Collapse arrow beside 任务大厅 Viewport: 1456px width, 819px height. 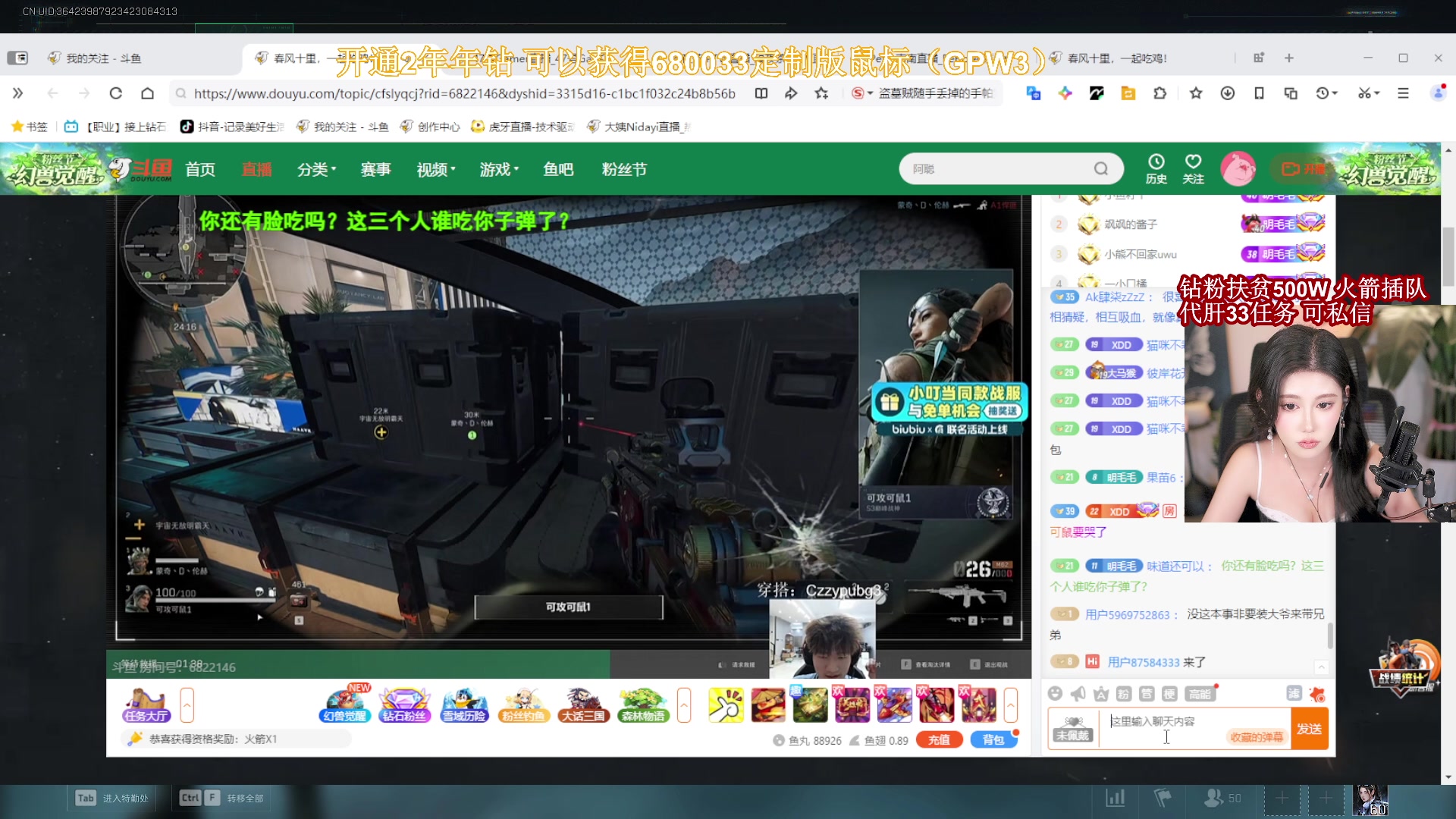coord(187,705)
